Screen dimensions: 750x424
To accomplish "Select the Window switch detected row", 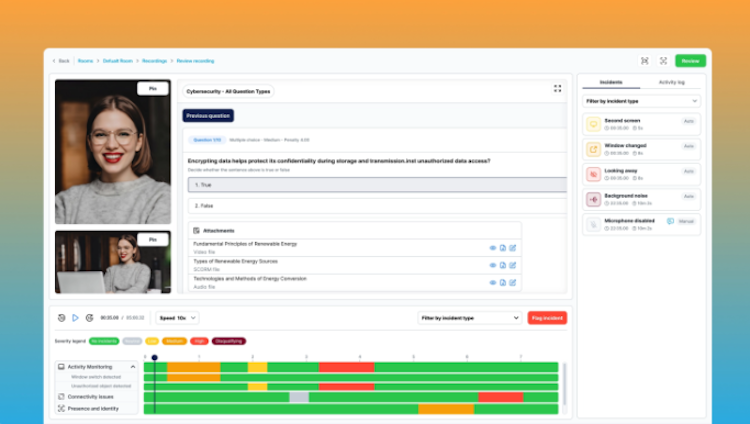I will (96, 377).
